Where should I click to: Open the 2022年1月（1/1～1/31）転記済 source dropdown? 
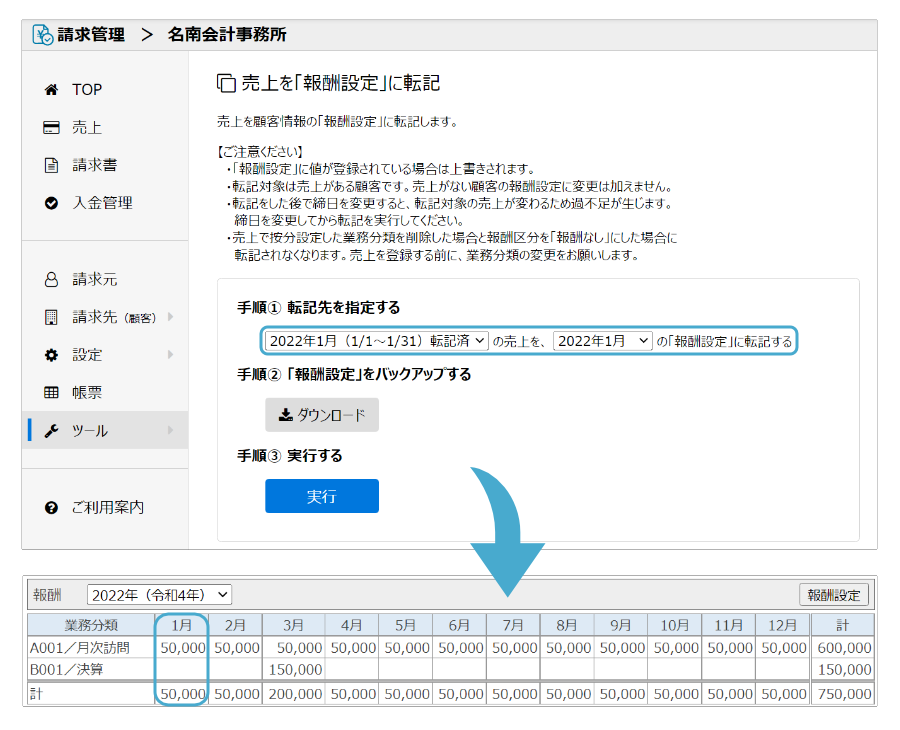377,341
